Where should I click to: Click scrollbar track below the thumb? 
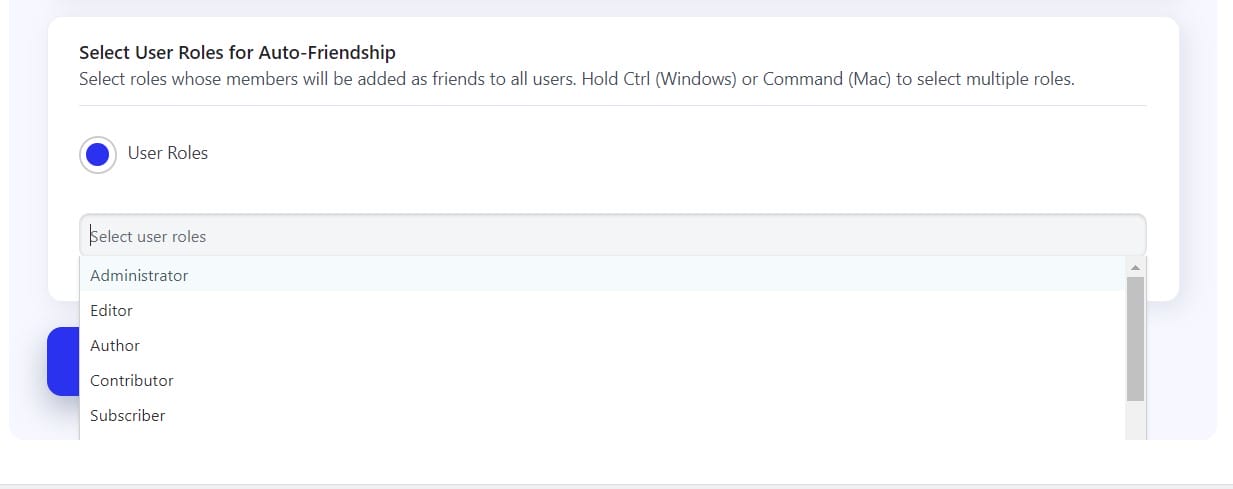coord(1135,420)
